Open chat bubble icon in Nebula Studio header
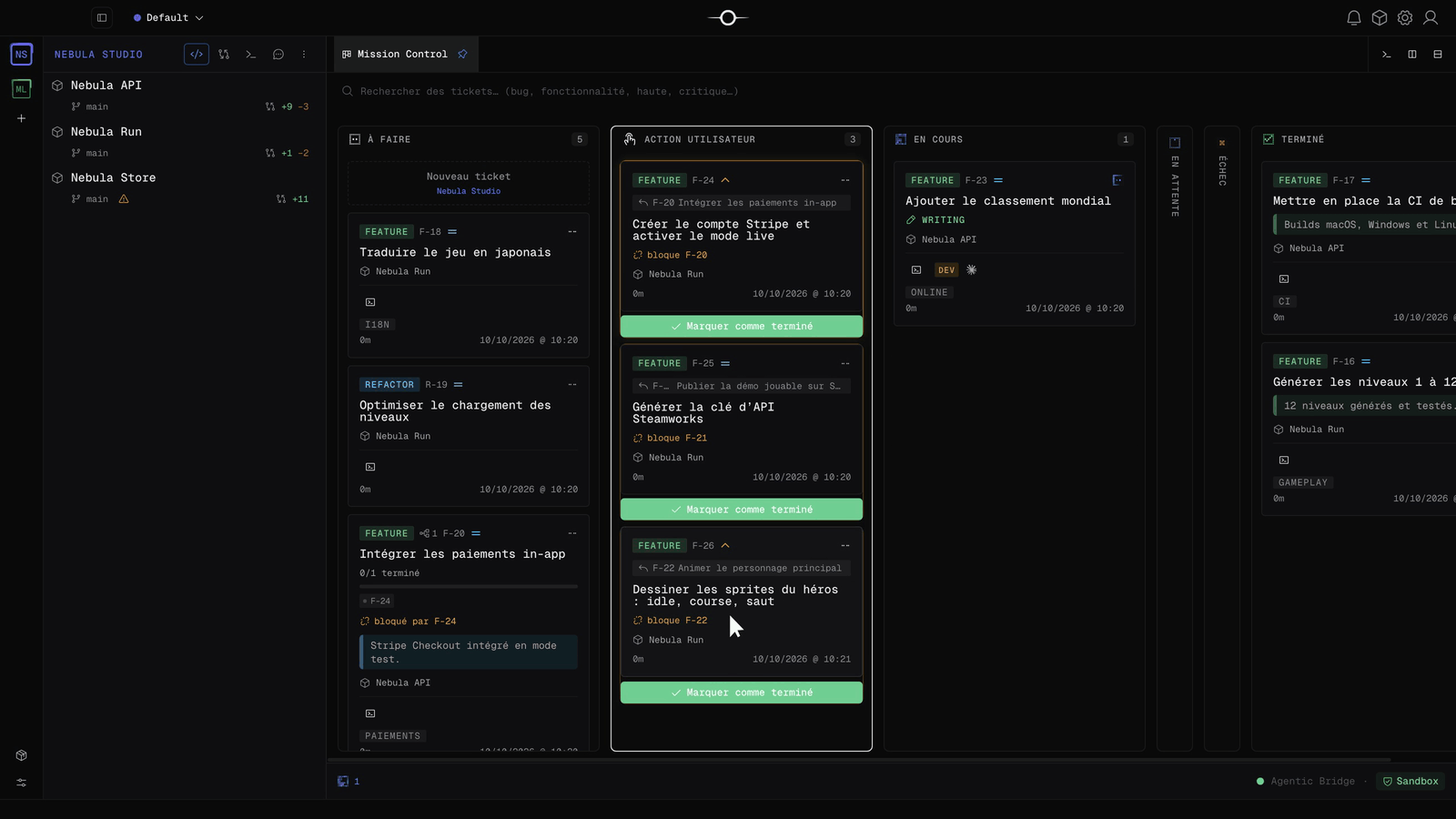This screenshot has height=819, width=1456. pyautogui.click(x=278, y=55)
